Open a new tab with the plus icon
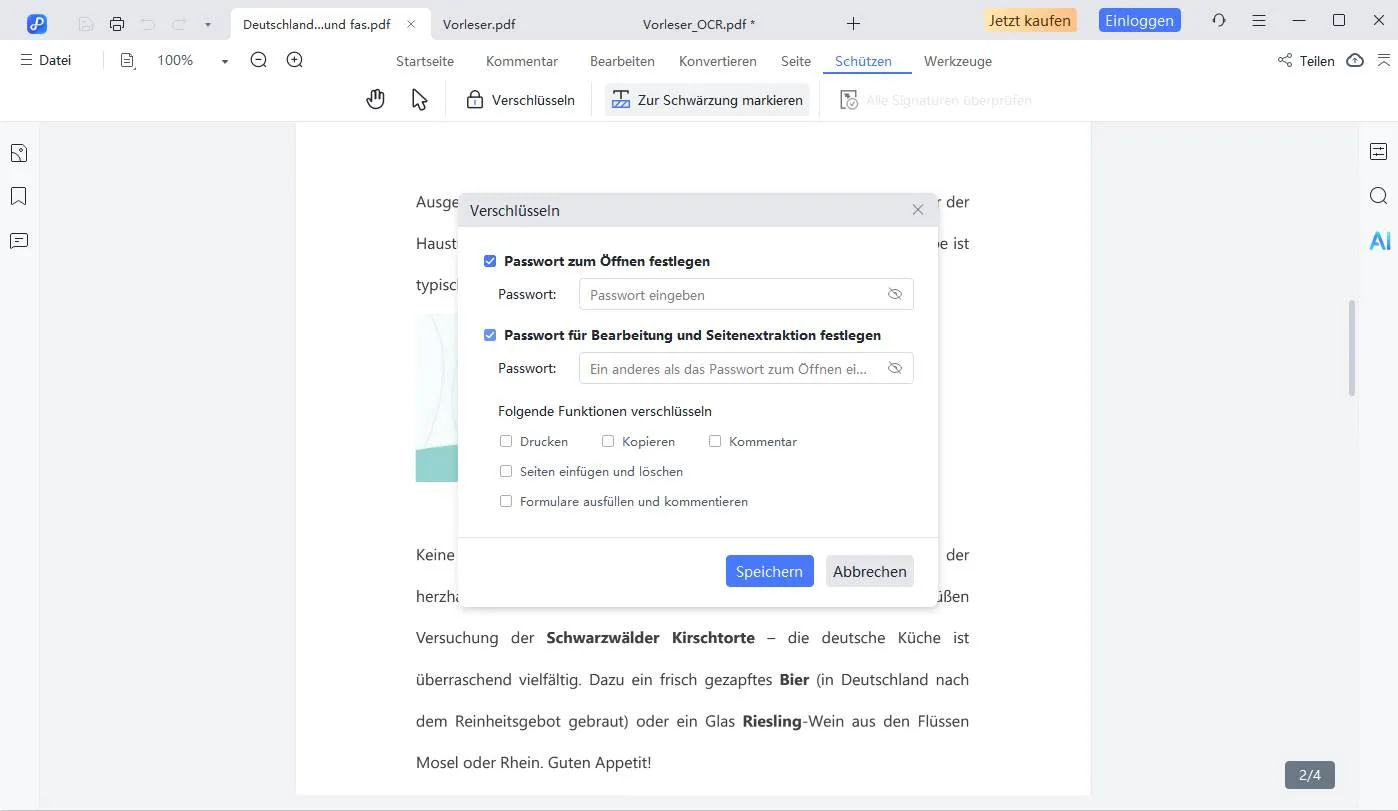 point(853,23)
